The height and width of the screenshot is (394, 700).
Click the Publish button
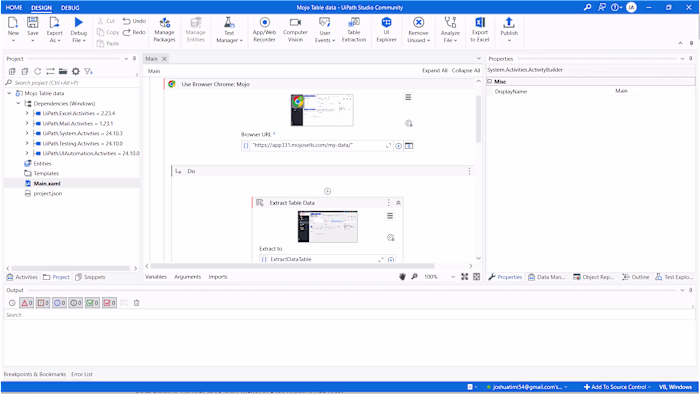[509, 30]
